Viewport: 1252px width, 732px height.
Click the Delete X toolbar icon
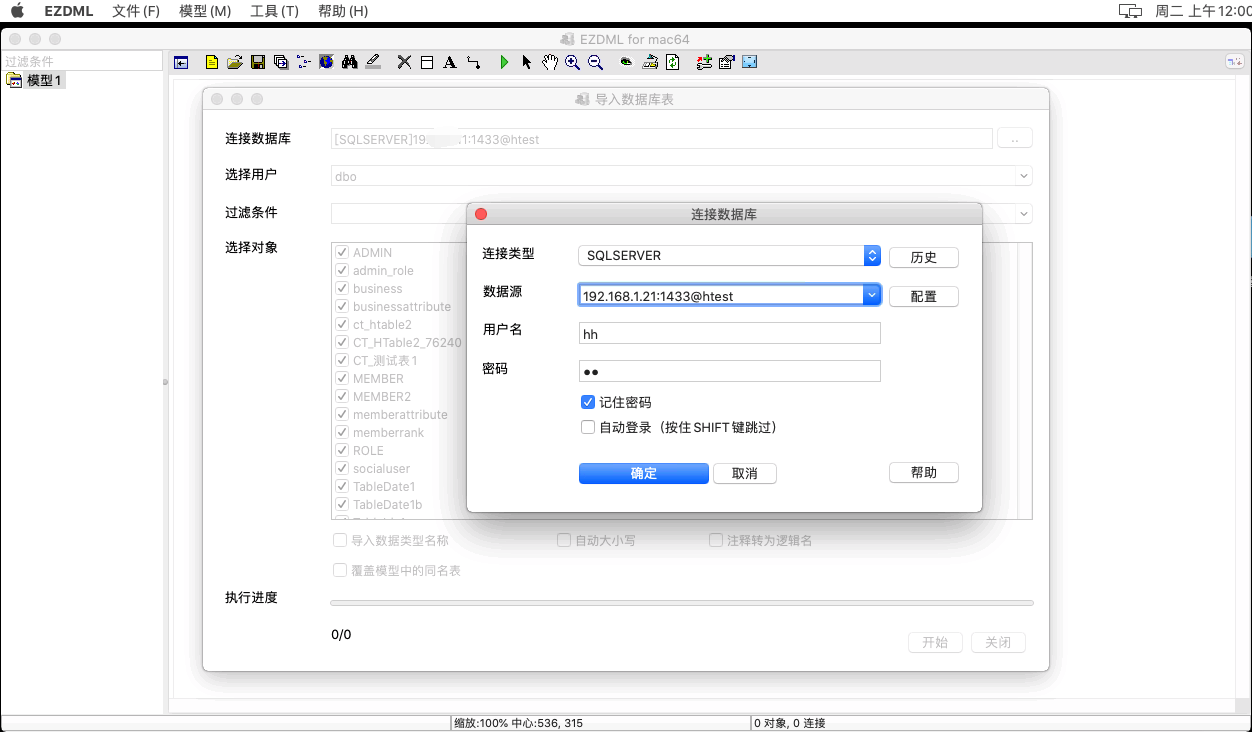[404, 62]
